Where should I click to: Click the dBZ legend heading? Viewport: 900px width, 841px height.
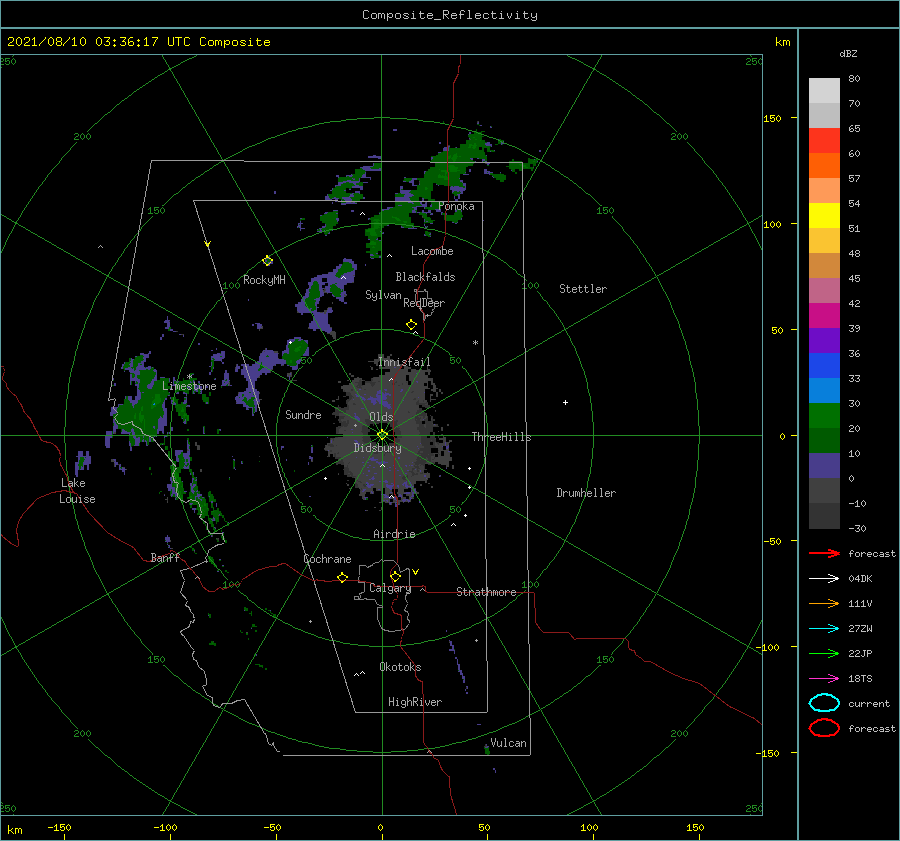848,54
